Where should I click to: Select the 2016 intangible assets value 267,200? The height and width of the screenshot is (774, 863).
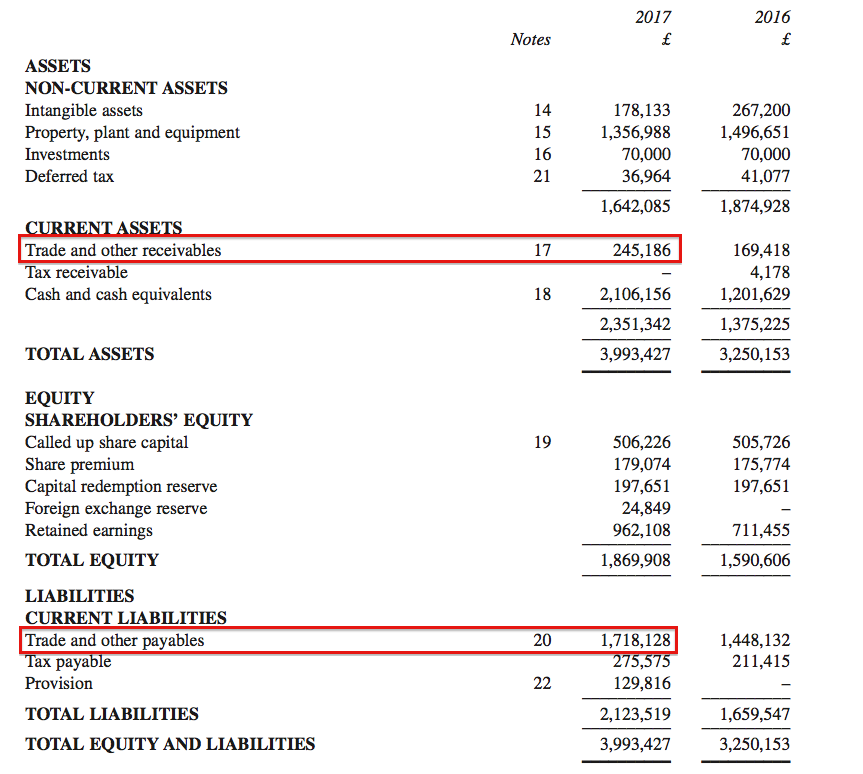pyautogui.click(x=761, y=111)
